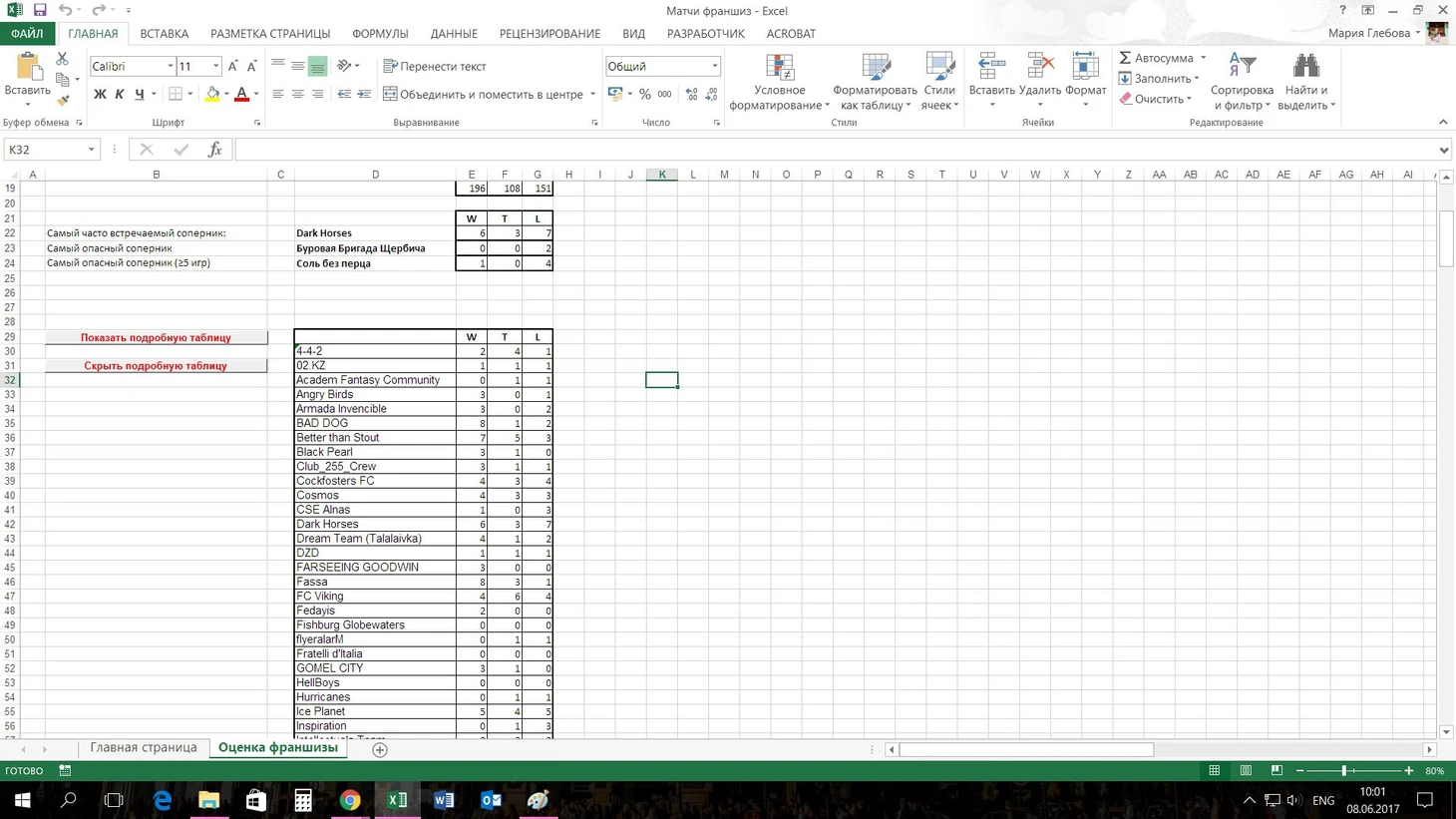Expand Merge & Center (Объединить) dropdown arrow
1456x819 pixels.
point(592,94)
